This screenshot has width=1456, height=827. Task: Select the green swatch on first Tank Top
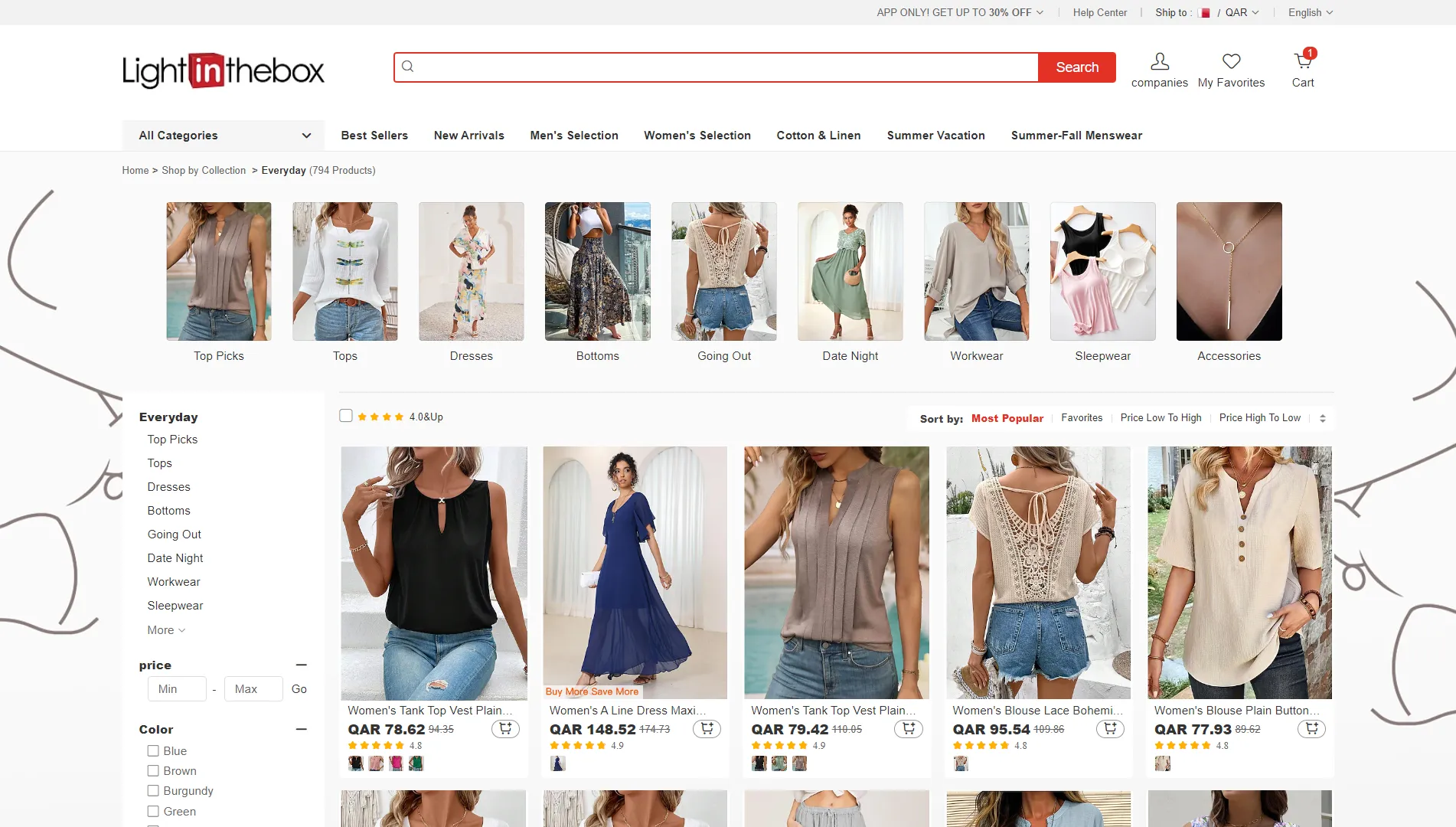click(x=416, y=763)
